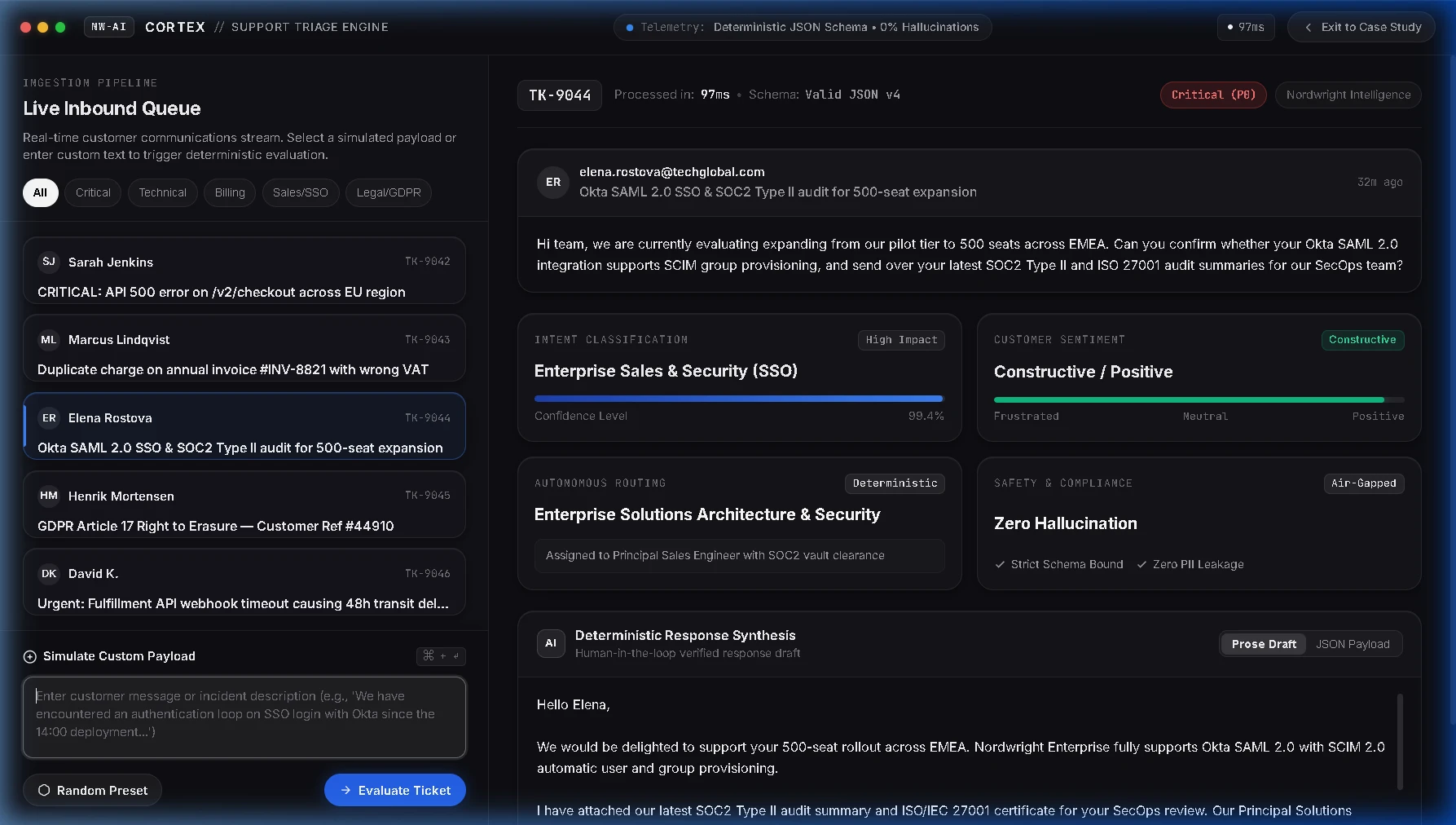Filter queue by Sales/SSO
The width and height of the screenshot is (1456, 825).
[301, 192]
